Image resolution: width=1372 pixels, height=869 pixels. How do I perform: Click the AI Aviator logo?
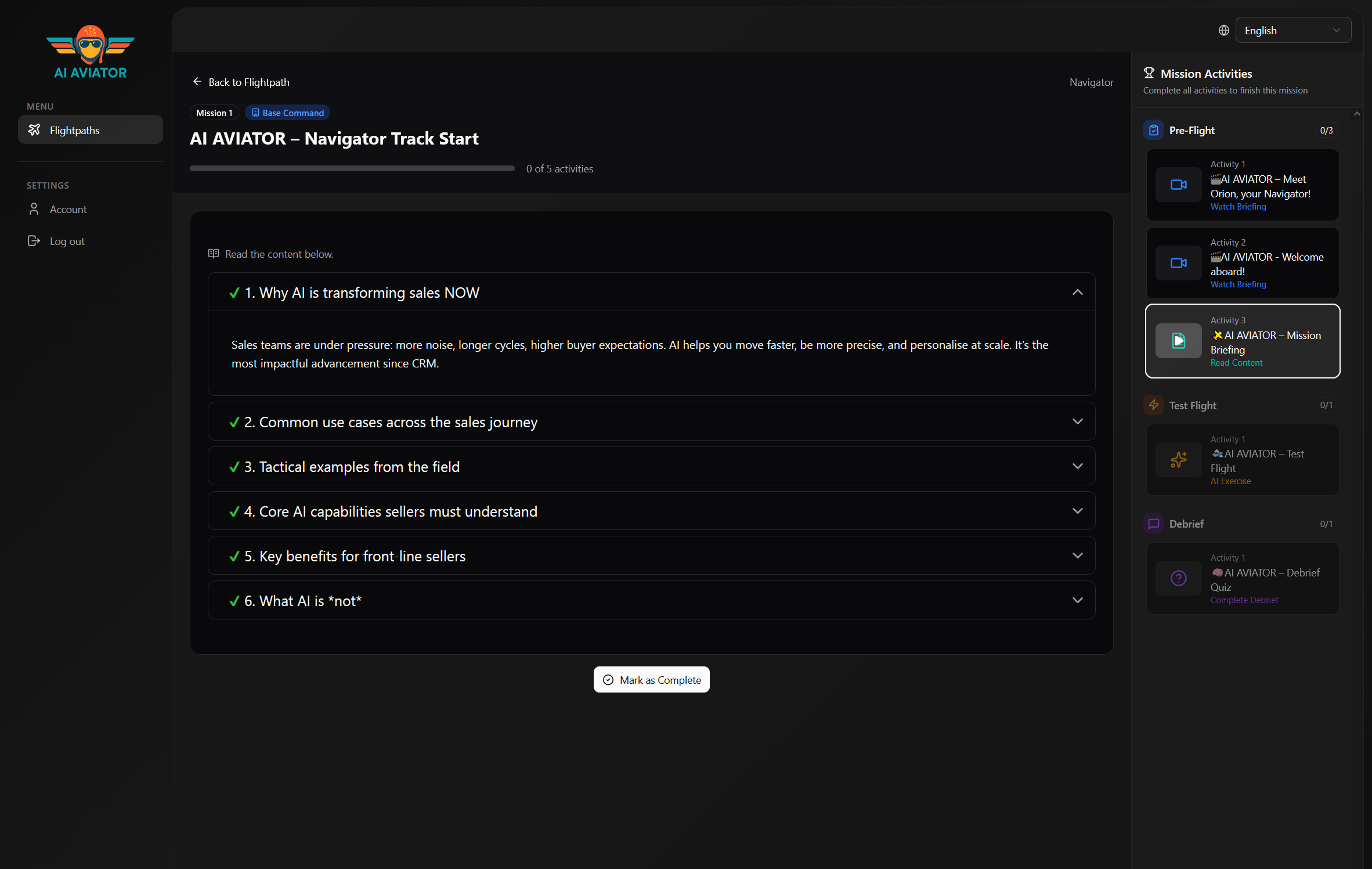91,52
